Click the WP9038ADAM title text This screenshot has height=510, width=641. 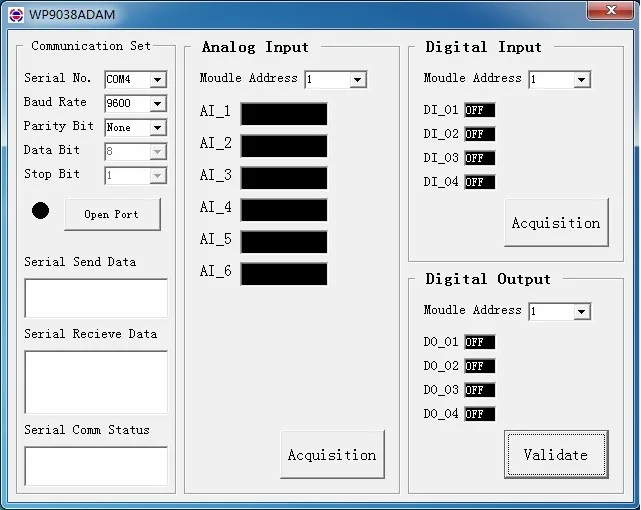(x=72, y=15)
